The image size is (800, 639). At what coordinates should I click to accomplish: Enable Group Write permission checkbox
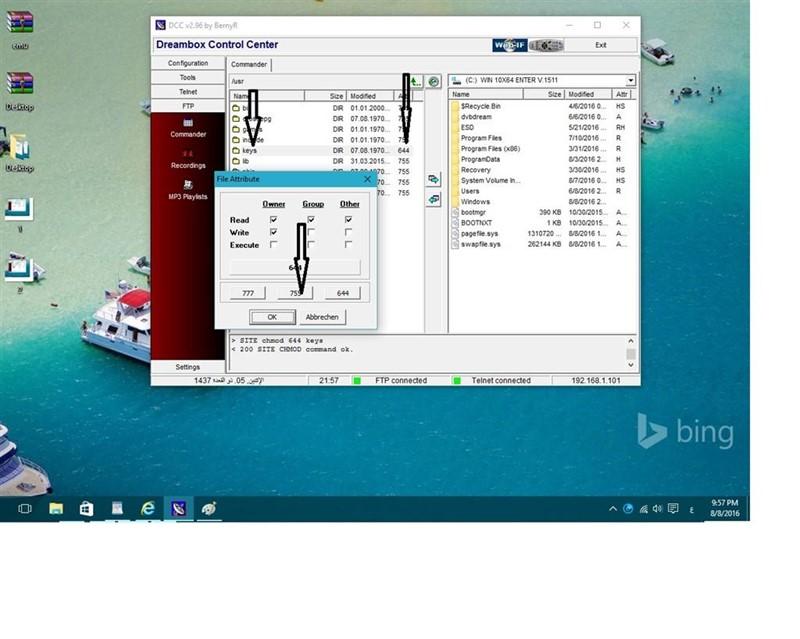[x=311, y=232]
